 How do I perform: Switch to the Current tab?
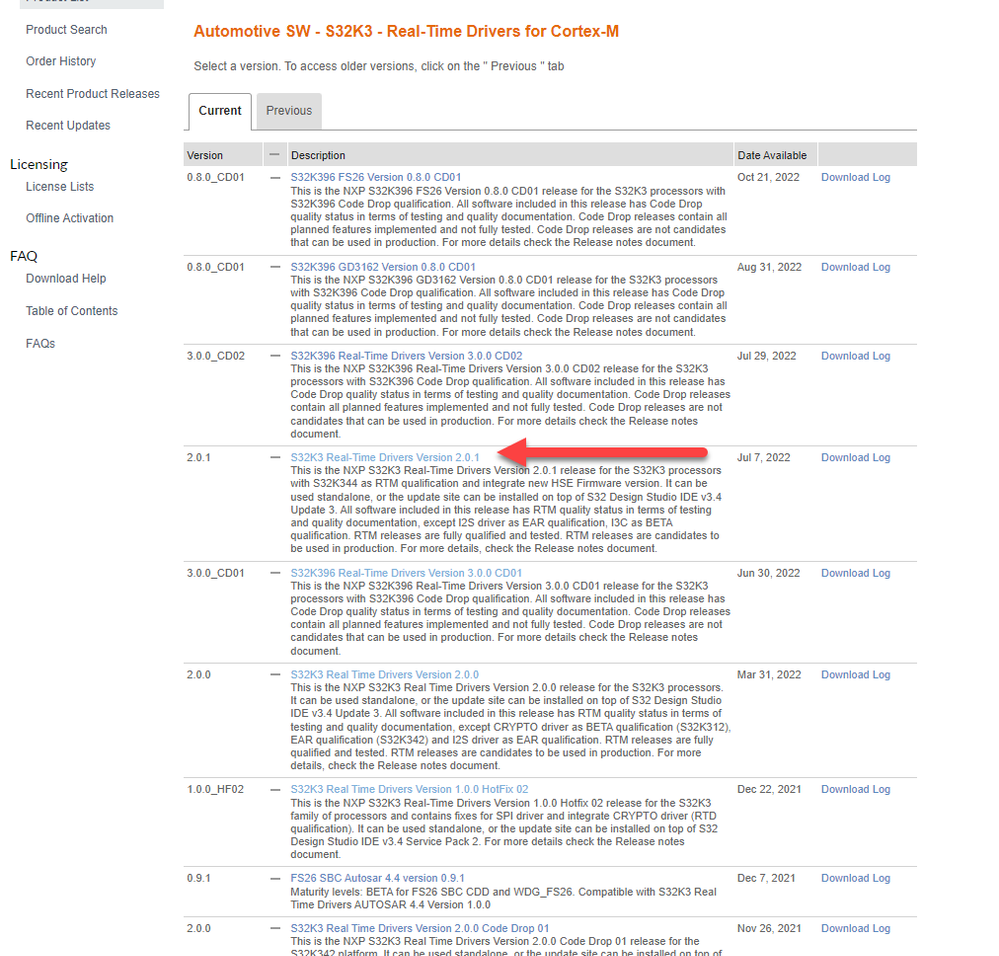point(220,111)
